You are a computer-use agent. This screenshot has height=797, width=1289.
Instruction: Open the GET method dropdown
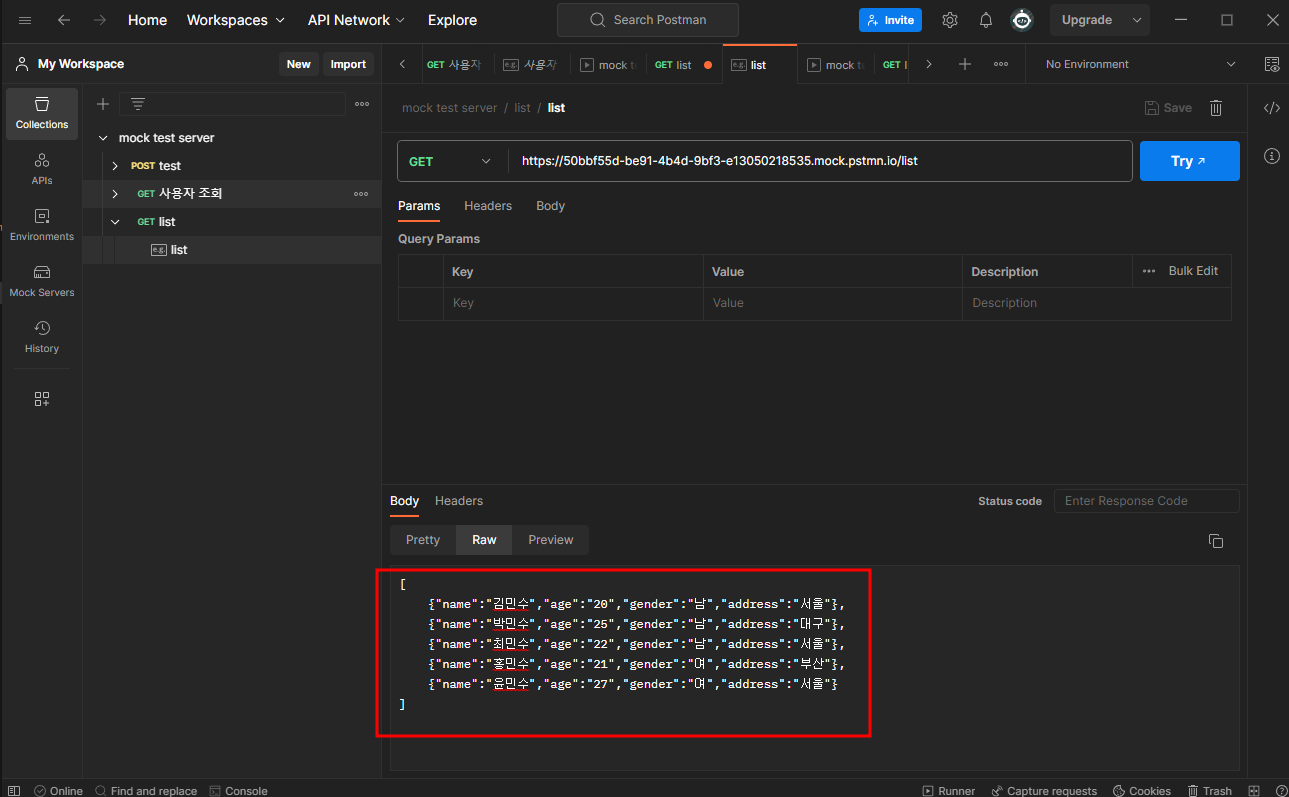[x=452, y=160]
